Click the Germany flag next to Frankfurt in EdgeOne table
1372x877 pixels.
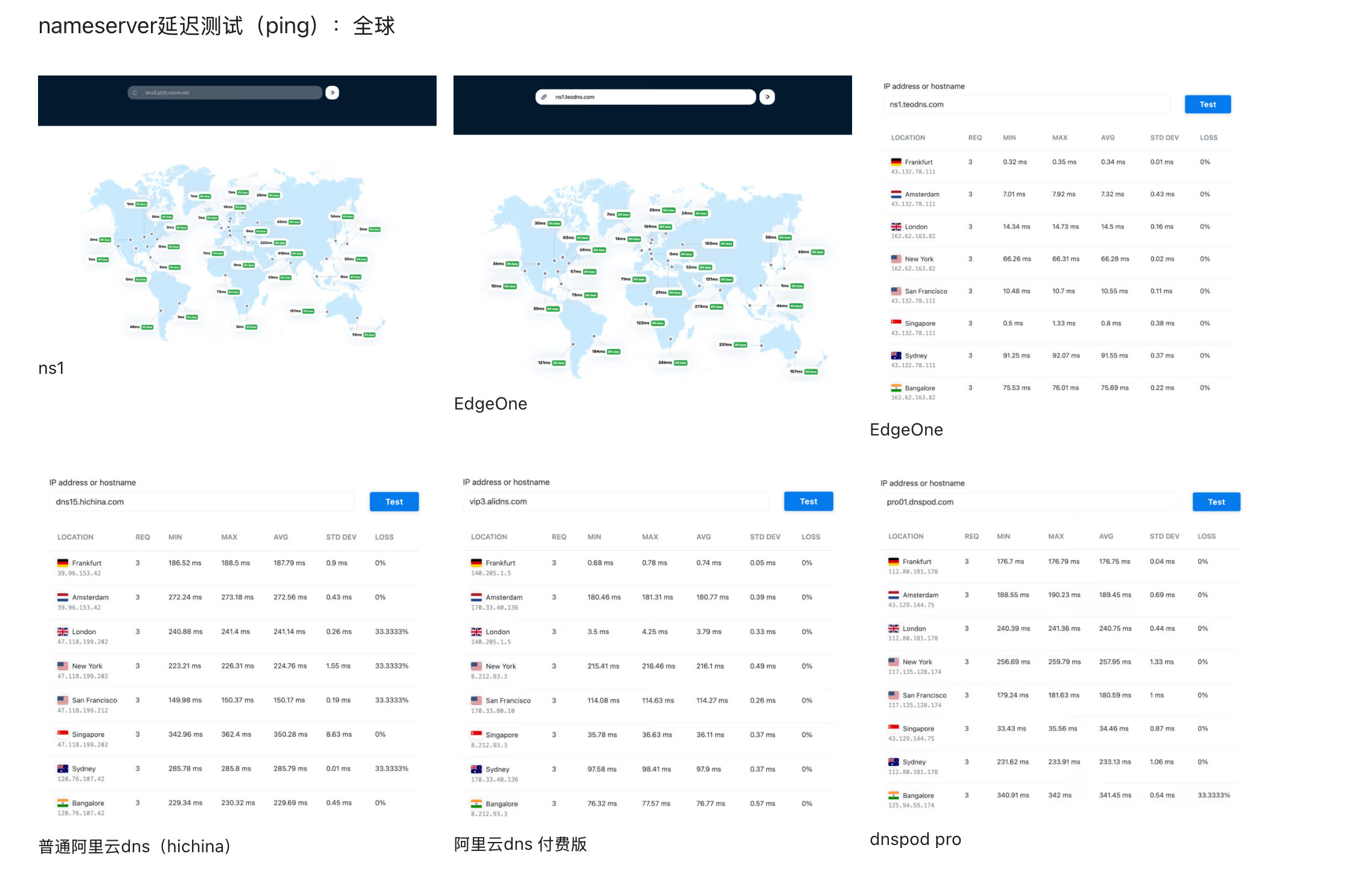point(896,162)
